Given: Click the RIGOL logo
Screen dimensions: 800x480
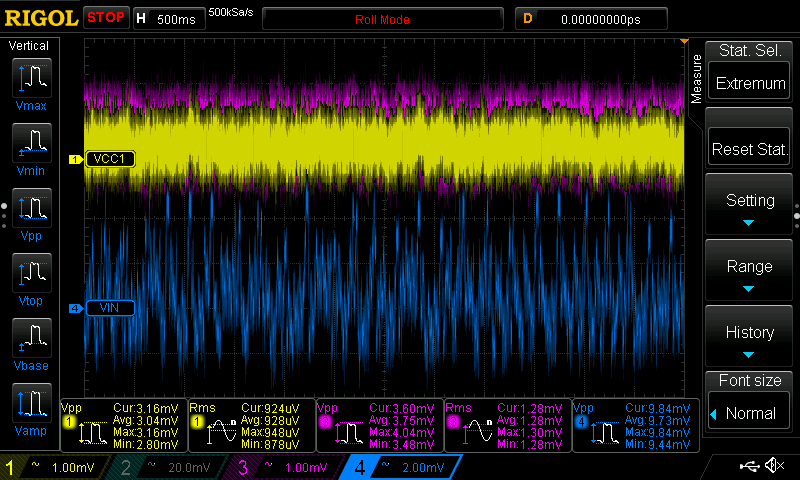Looking at the screenshot, I should [41, 18].
